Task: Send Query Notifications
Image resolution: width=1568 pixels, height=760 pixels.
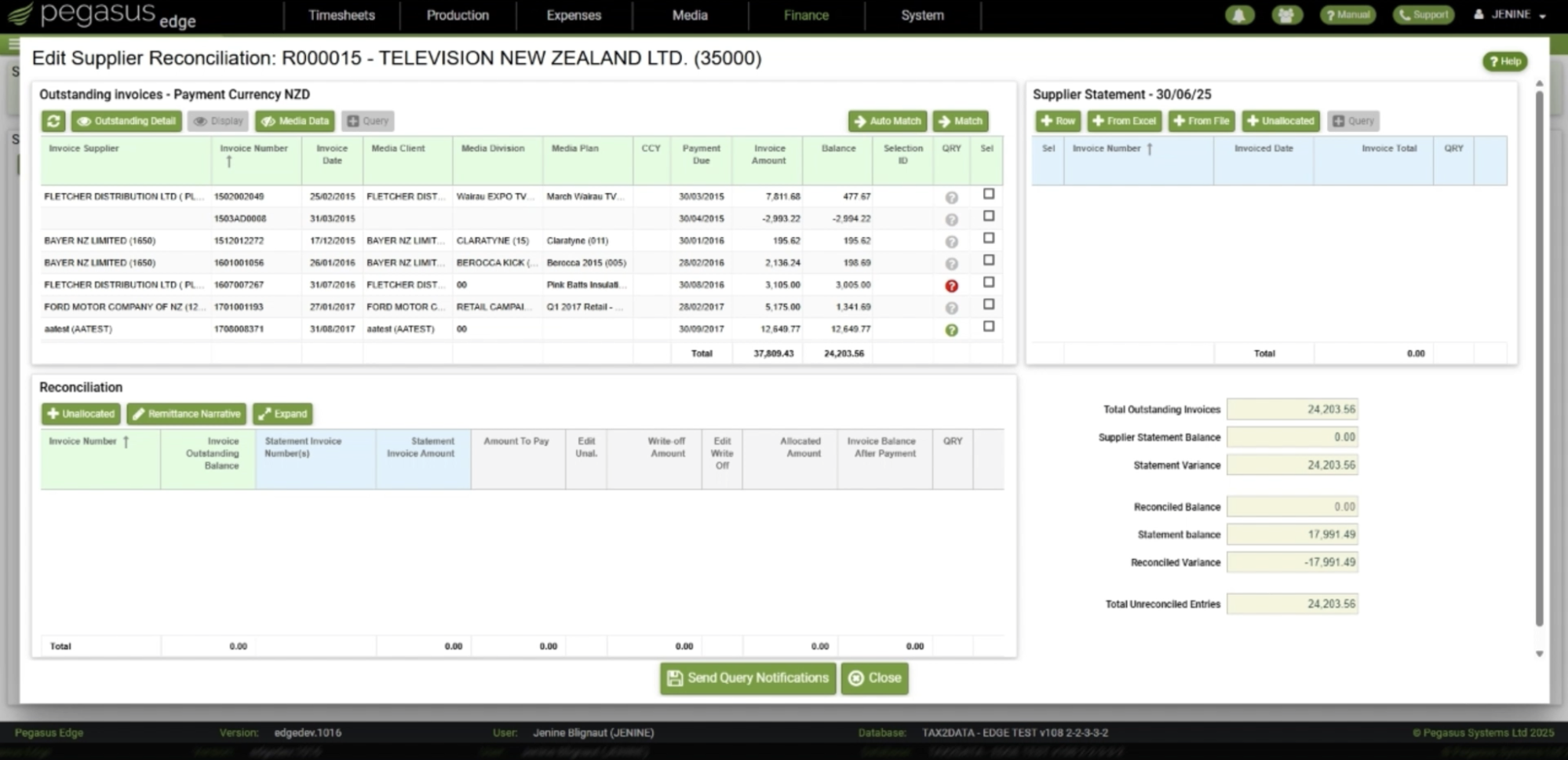Action: 748,678
